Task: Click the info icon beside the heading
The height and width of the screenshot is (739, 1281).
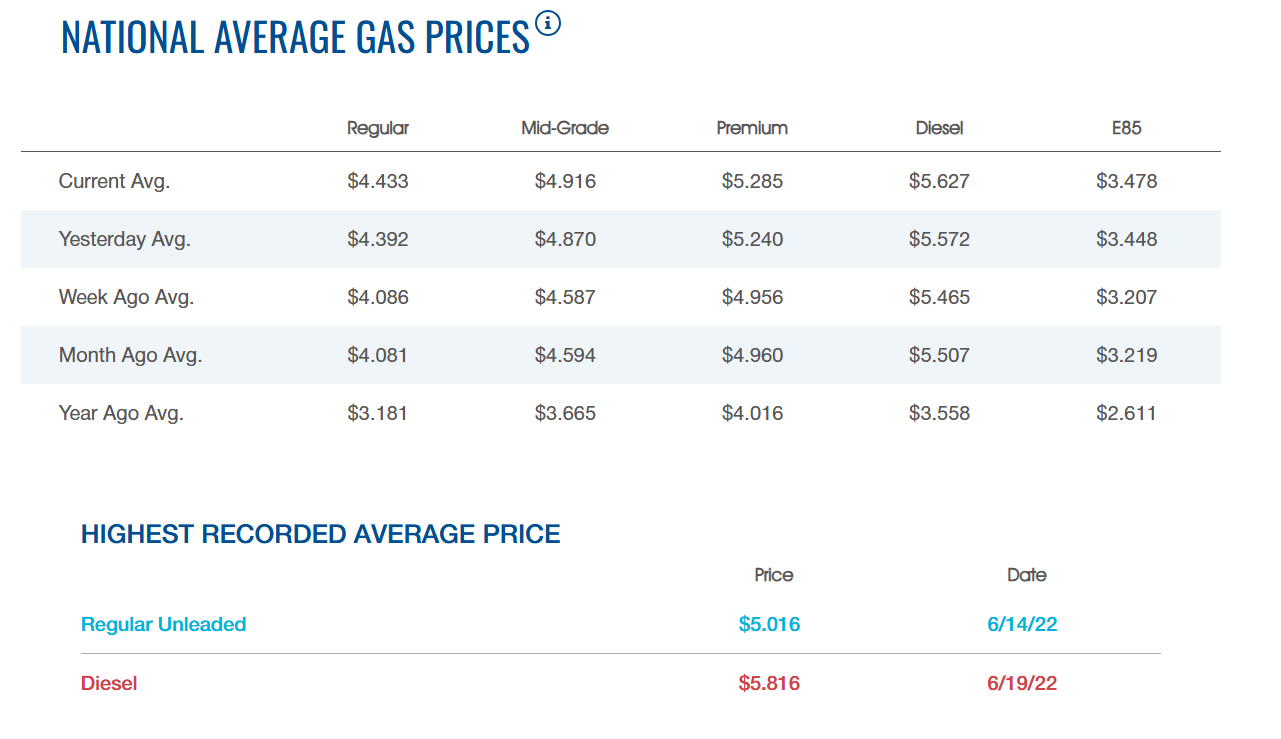Action: [x=548, y=23]
